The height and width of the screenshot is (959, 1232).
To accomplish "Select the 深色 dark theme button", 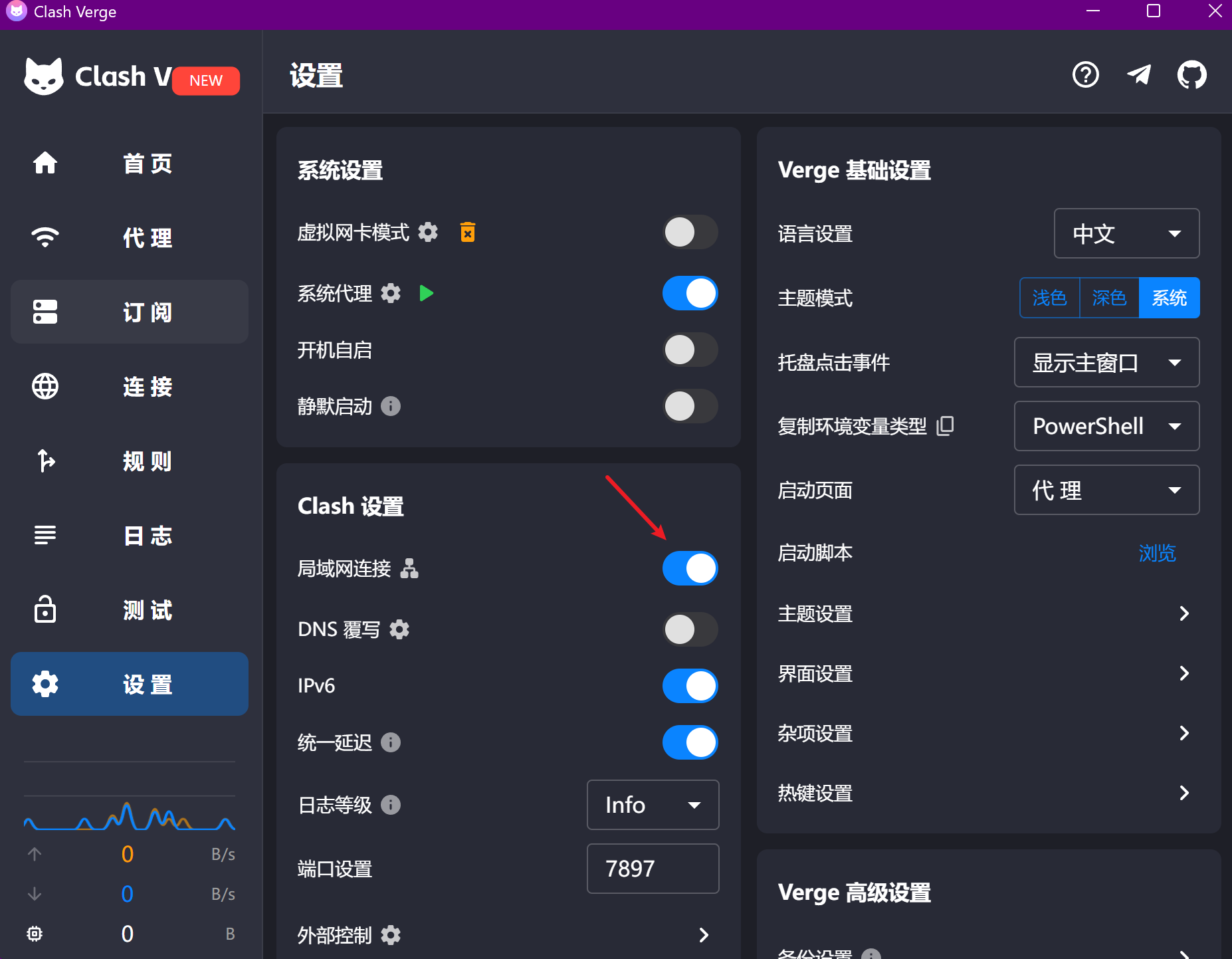I will coord(1109,298).
